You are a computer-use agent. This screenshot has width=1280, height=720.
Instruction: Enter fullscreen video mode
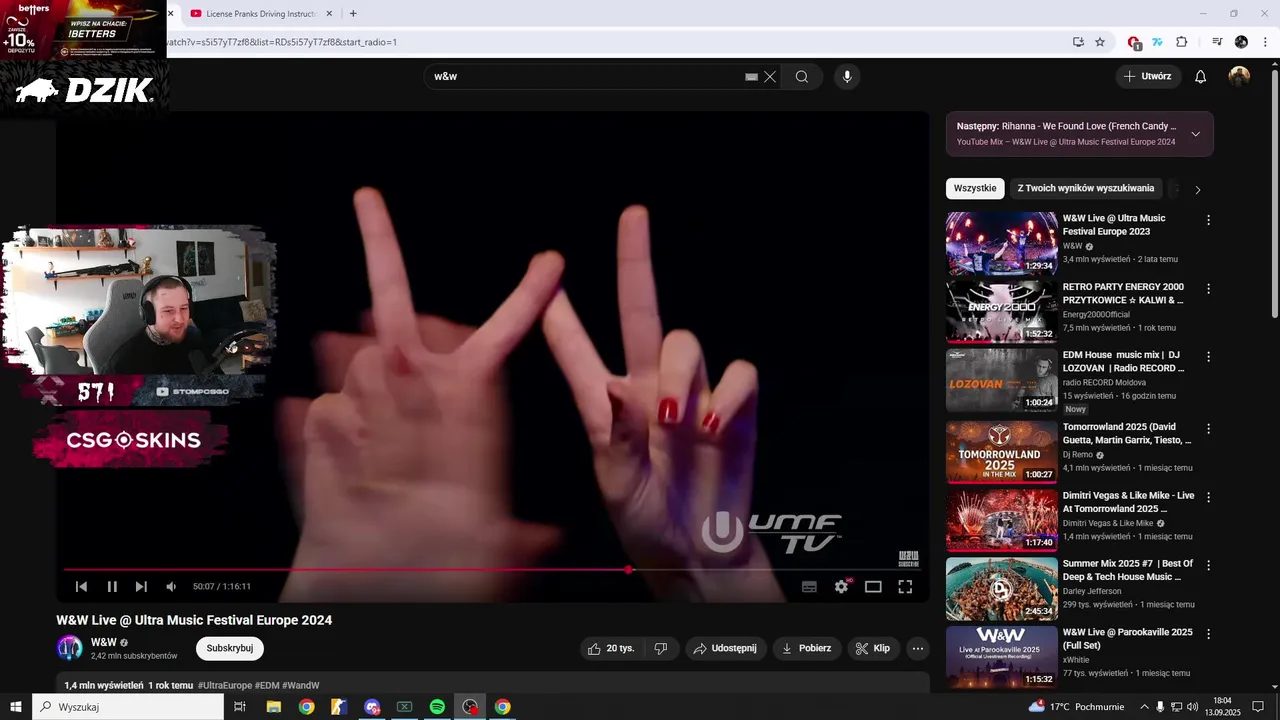(905, 587)
